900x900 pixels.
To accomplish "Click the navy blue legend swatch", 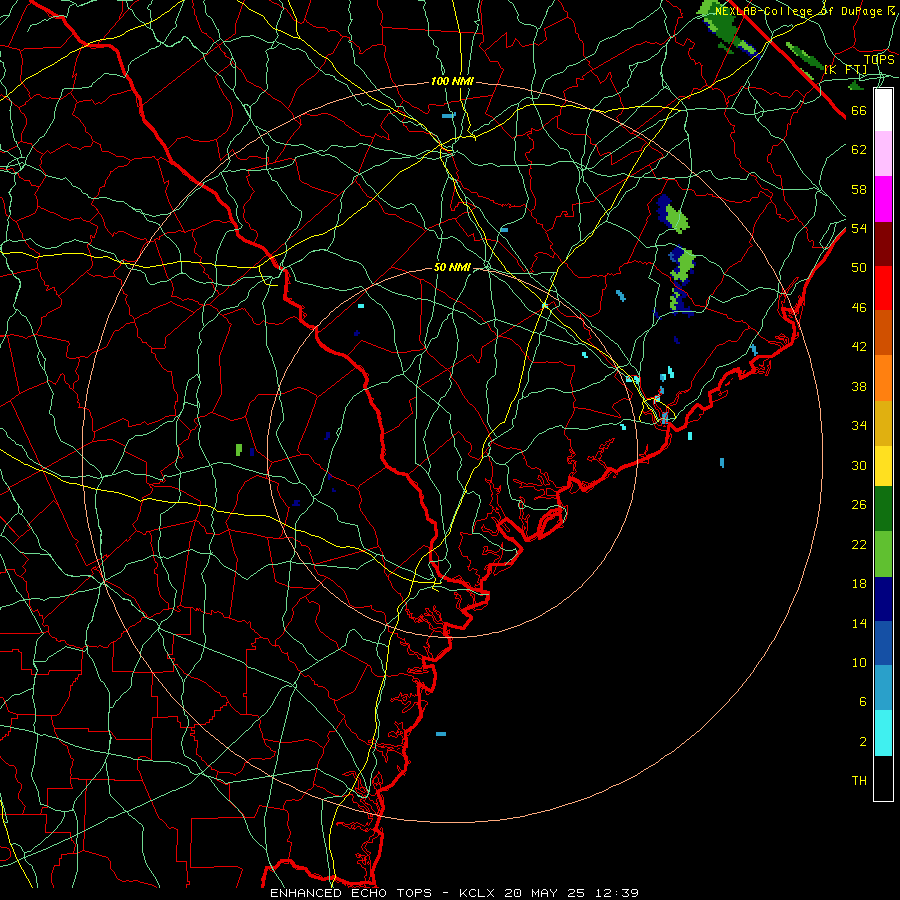I will pyautogui.click(x=883, y=599).
